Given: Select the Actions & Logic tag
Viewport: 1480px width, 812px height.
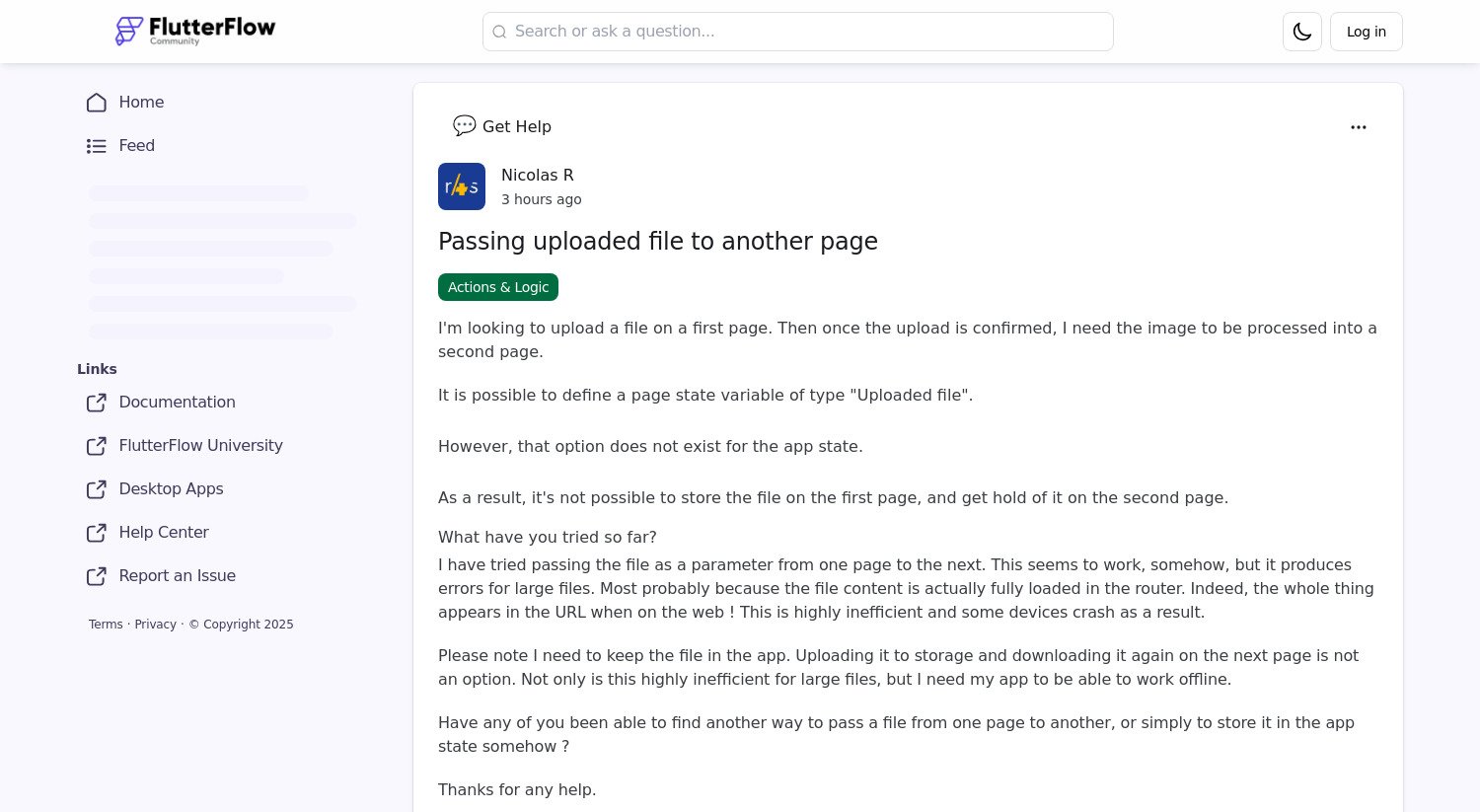Looking at the screenshot, I should (x=498, y=287).
